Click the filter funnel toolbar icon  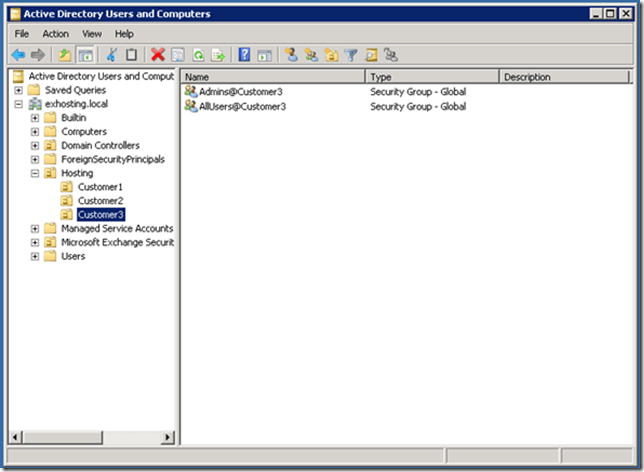pos(350,55)
